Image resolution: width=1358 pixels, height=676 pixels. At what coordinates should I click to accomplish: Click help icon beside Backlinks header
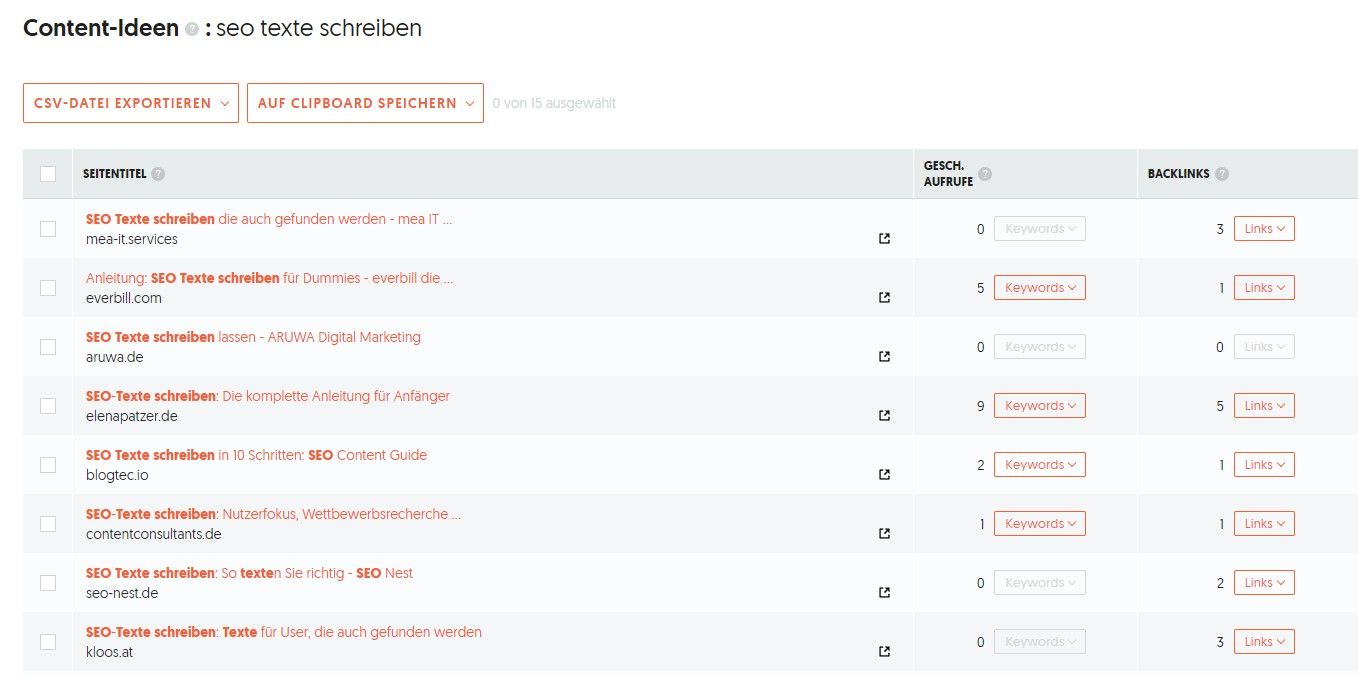1222,174
